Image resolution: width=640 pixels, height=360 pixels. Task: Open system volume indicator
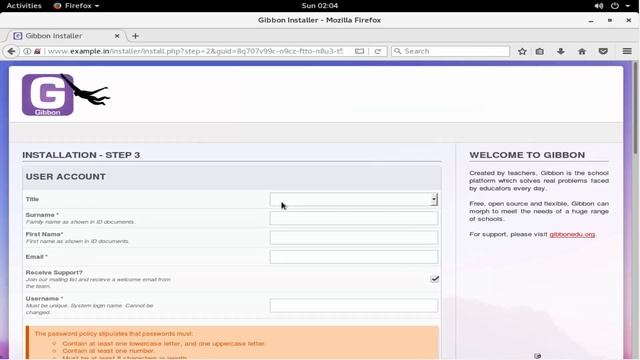(599, 6)
